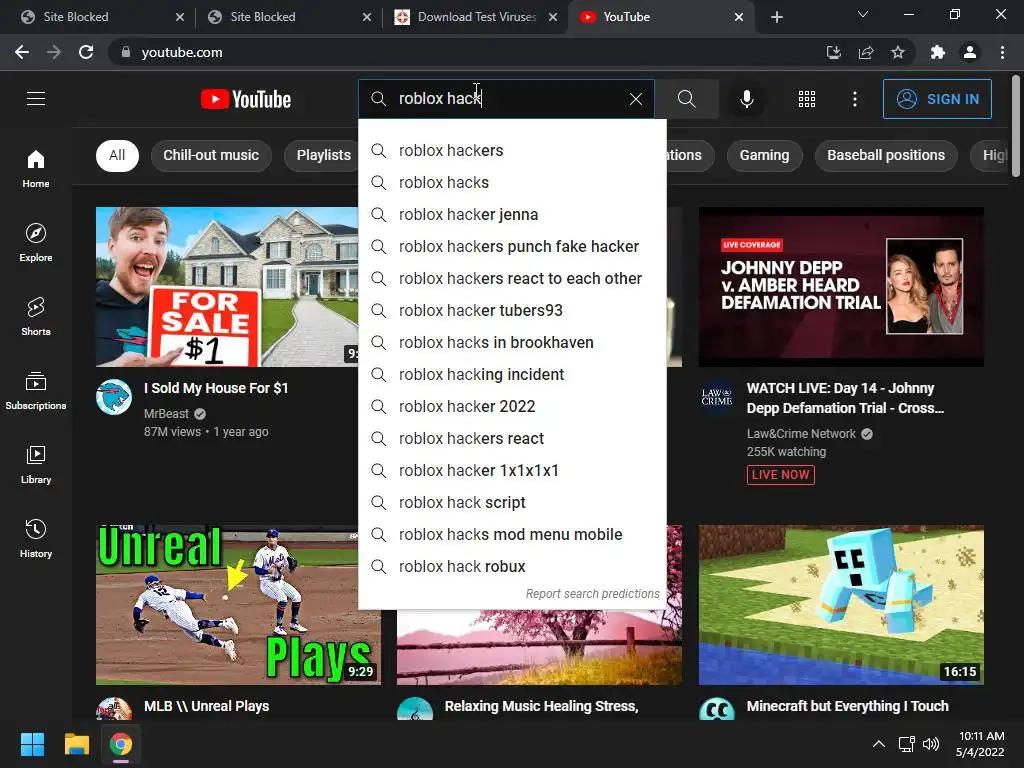
Task: Select the Baseball positions chip
Action: coord(886,155)
